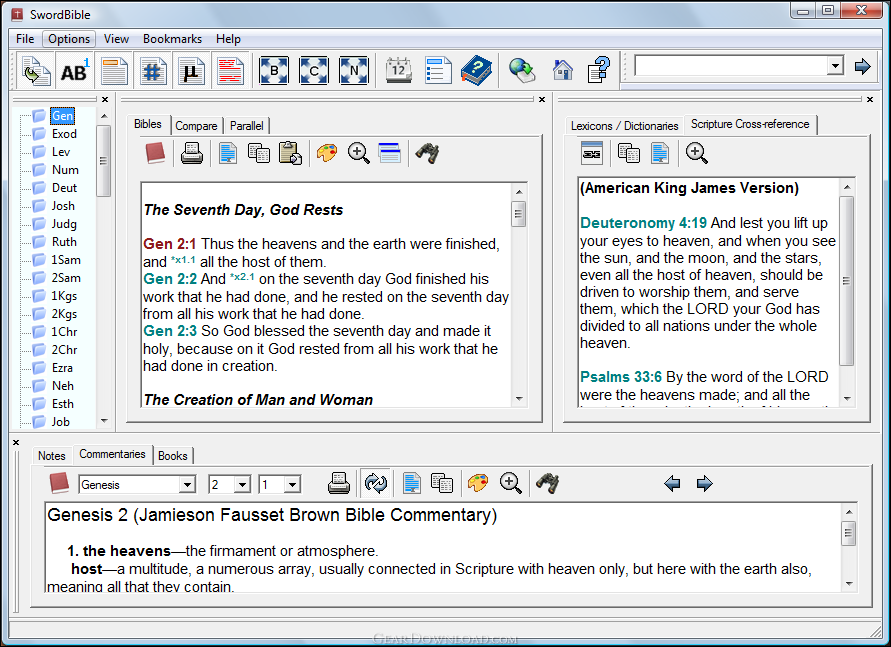Screen dimensions: 891x647
Task: Print from the Bibles pane printer icon
Action: coord(192,153)
